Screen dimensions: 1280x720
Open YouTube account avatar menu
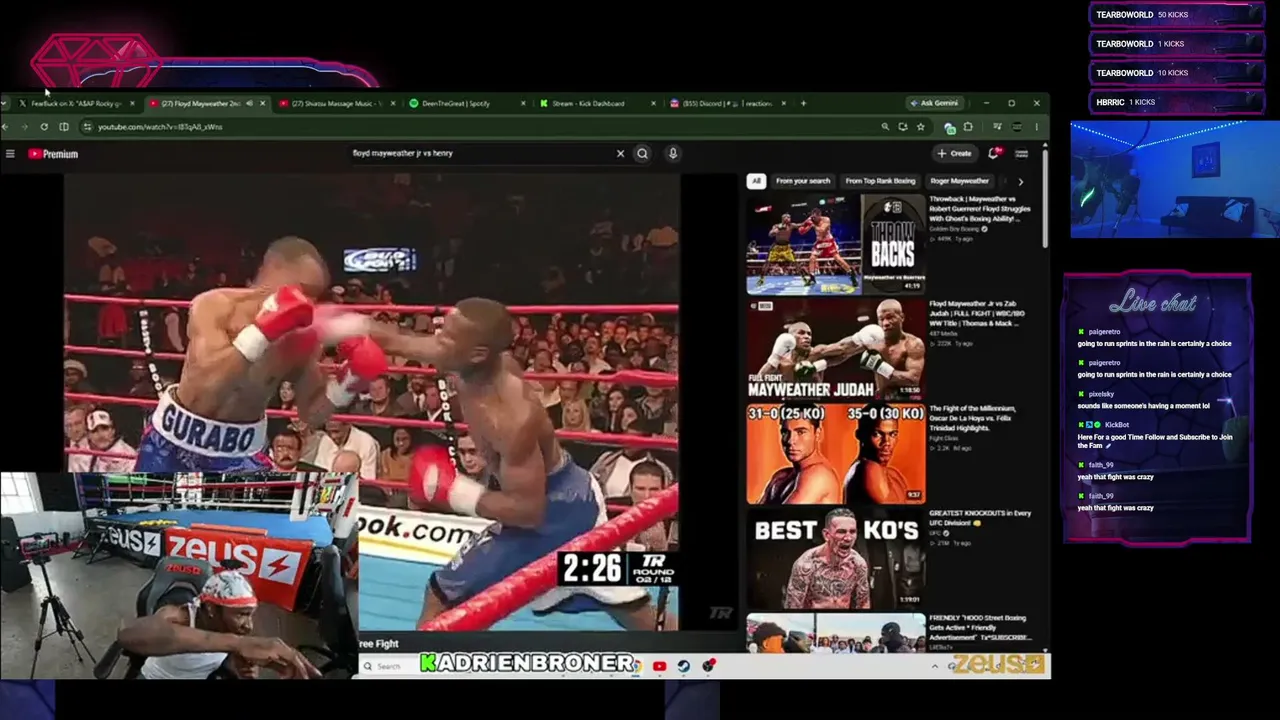tap(1022, 154)
